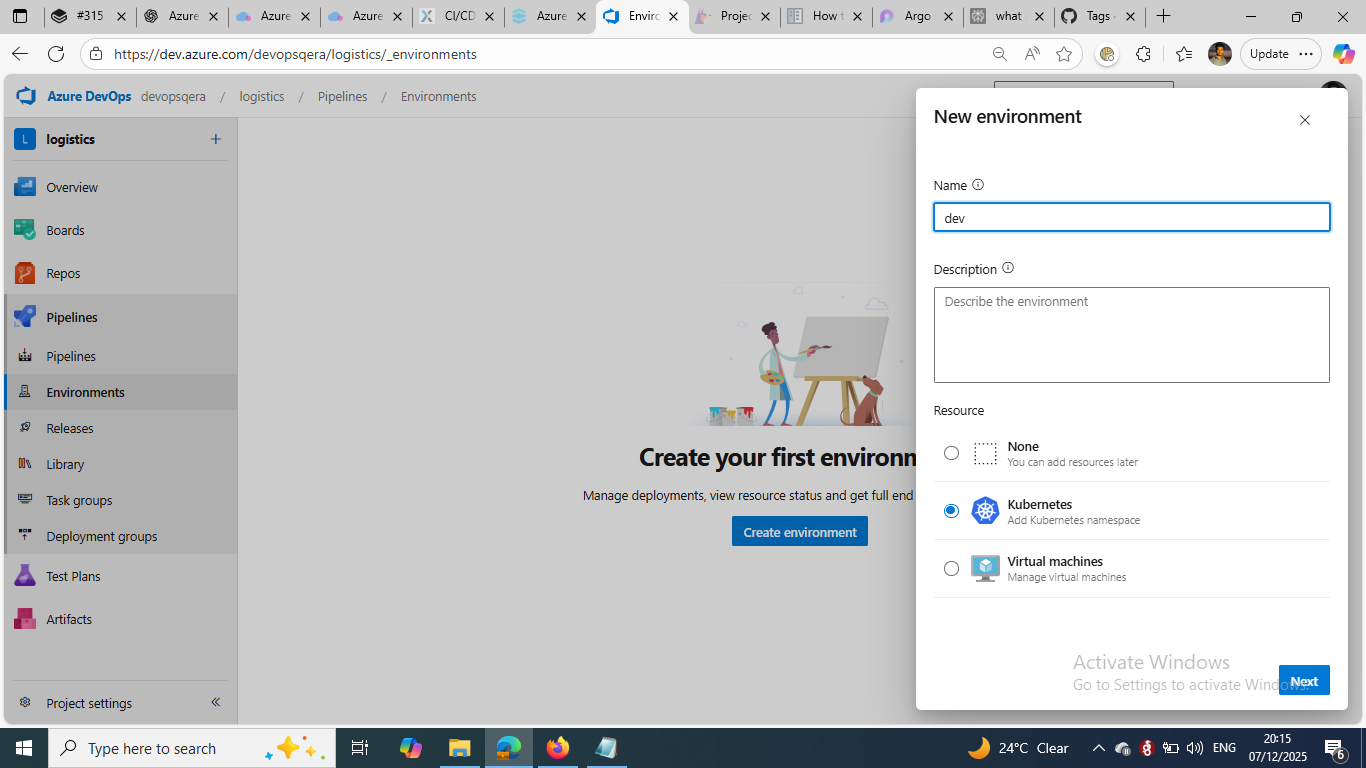
Task: Click the Name field info icon
Action: click(x=978, y=185)
